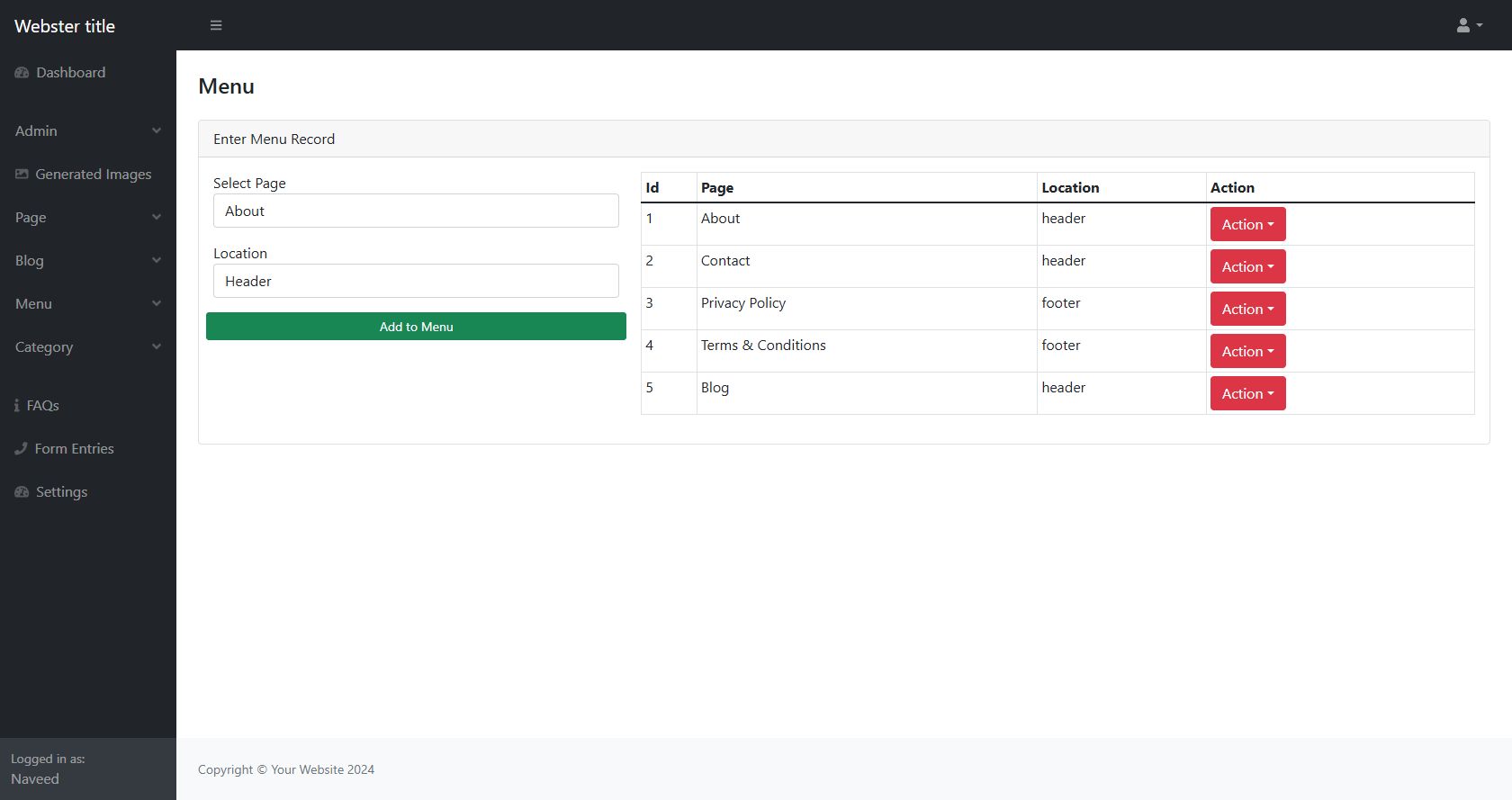Viewport: 1512px width, 800px height.
Task: Open Action dropdown for Privacy Policy row
Action: [1247, 309]
